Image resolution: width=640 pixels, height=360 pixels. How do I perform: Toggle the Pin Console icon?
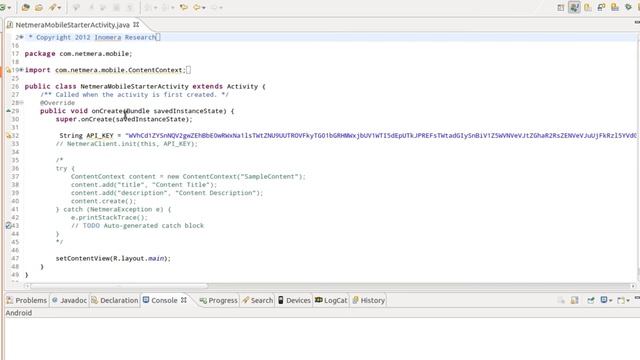click(591, 300)
